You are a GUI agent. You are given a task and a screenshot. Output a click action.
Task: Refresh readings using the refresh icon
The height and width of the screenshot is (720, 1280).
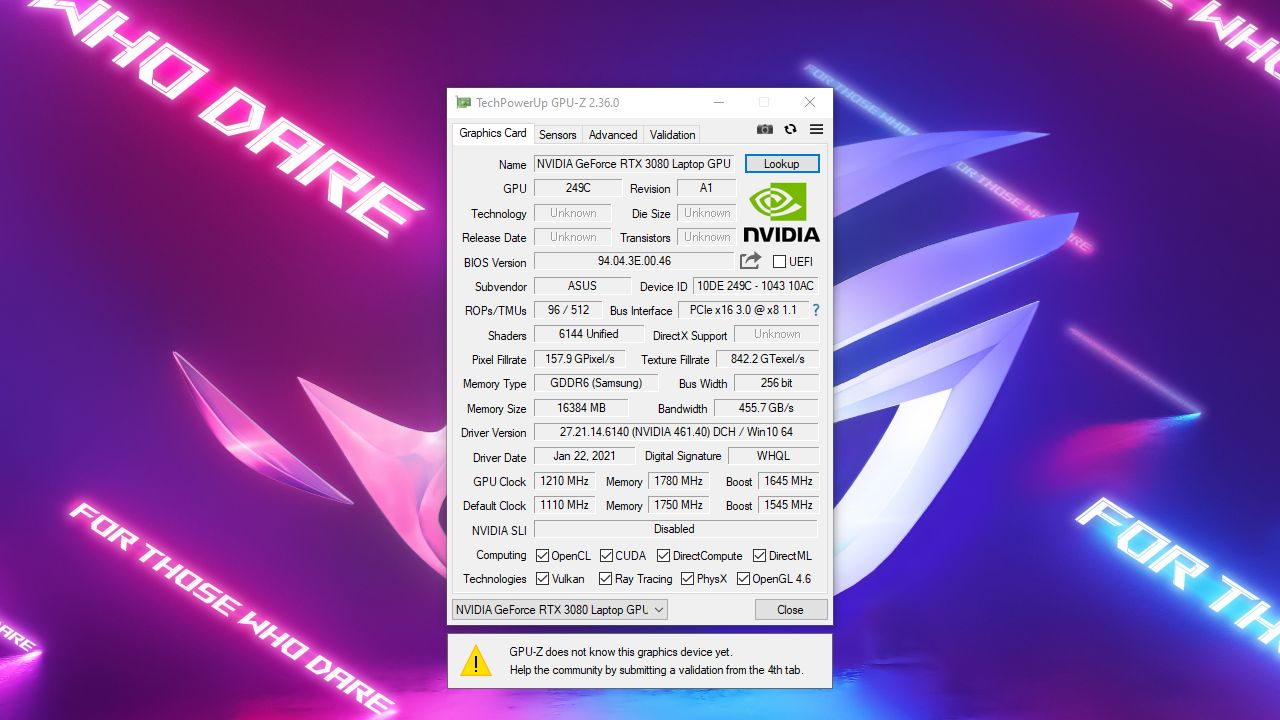point(789,129)
